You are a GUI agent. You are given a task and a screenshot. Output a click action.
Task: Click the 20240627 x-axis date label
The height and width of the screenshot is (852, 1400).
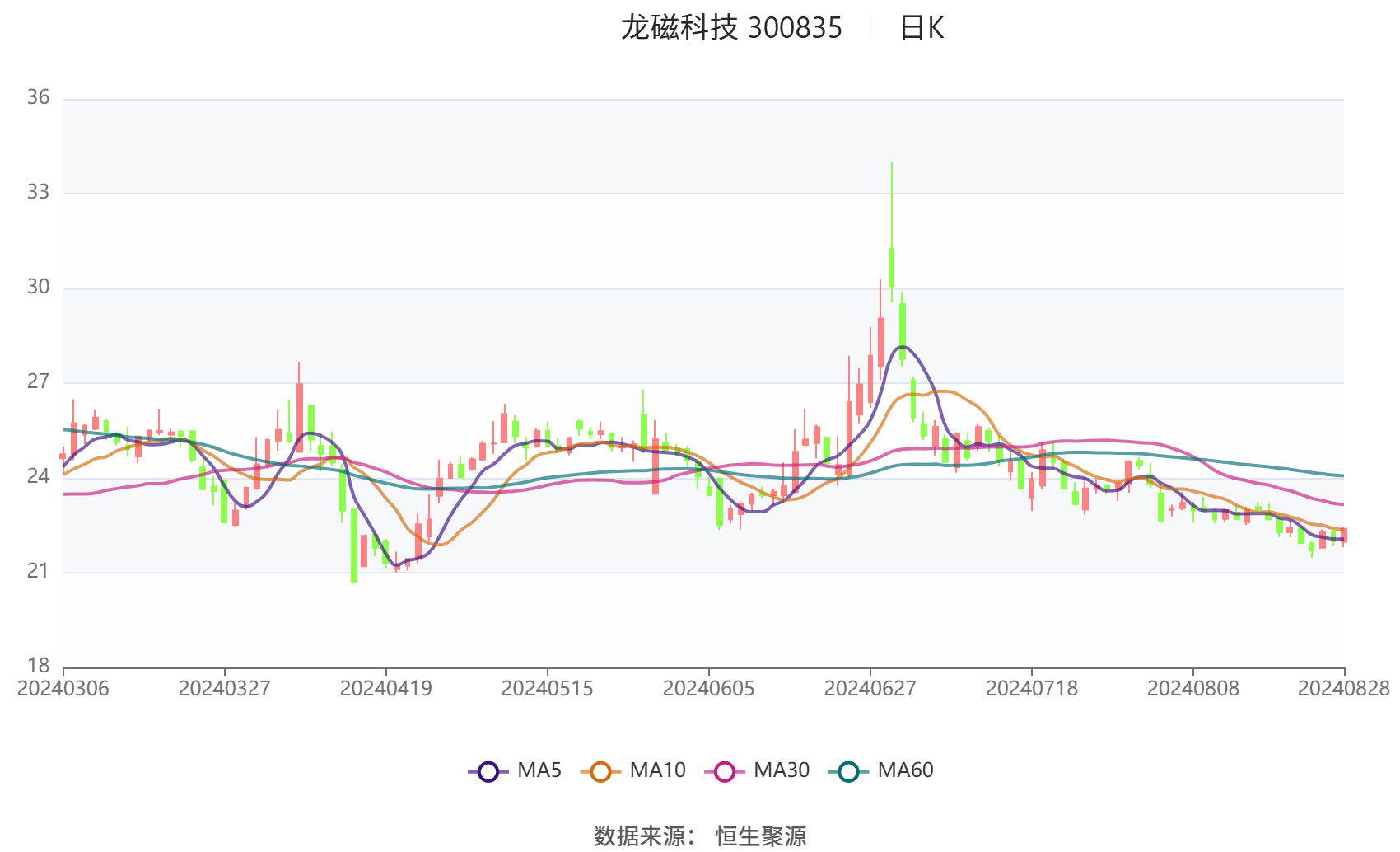click(x=870, y=689)
